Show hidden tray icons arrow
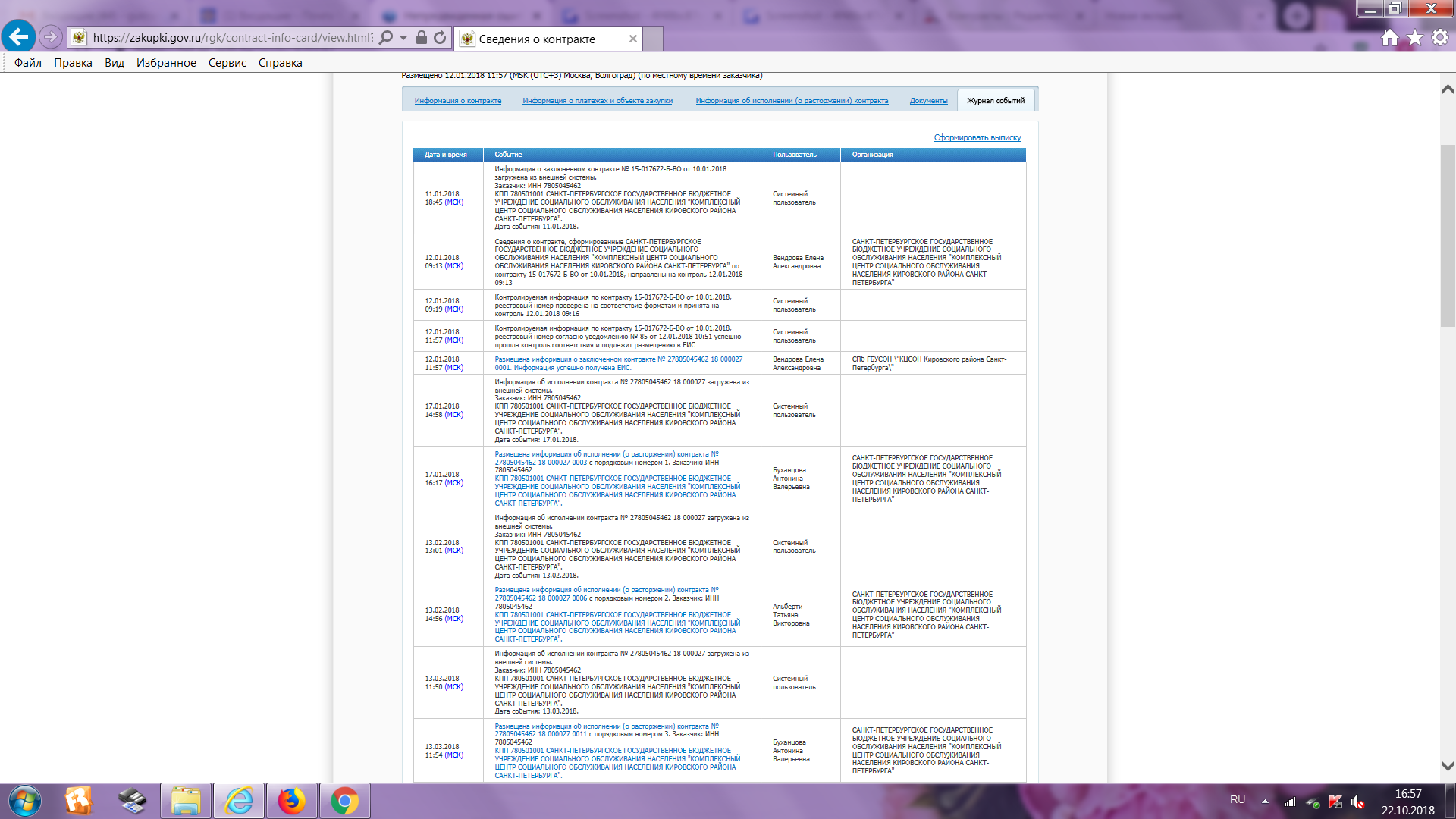The width and height of the screenshot is (1456, 819). click(x=1265, y=801)
